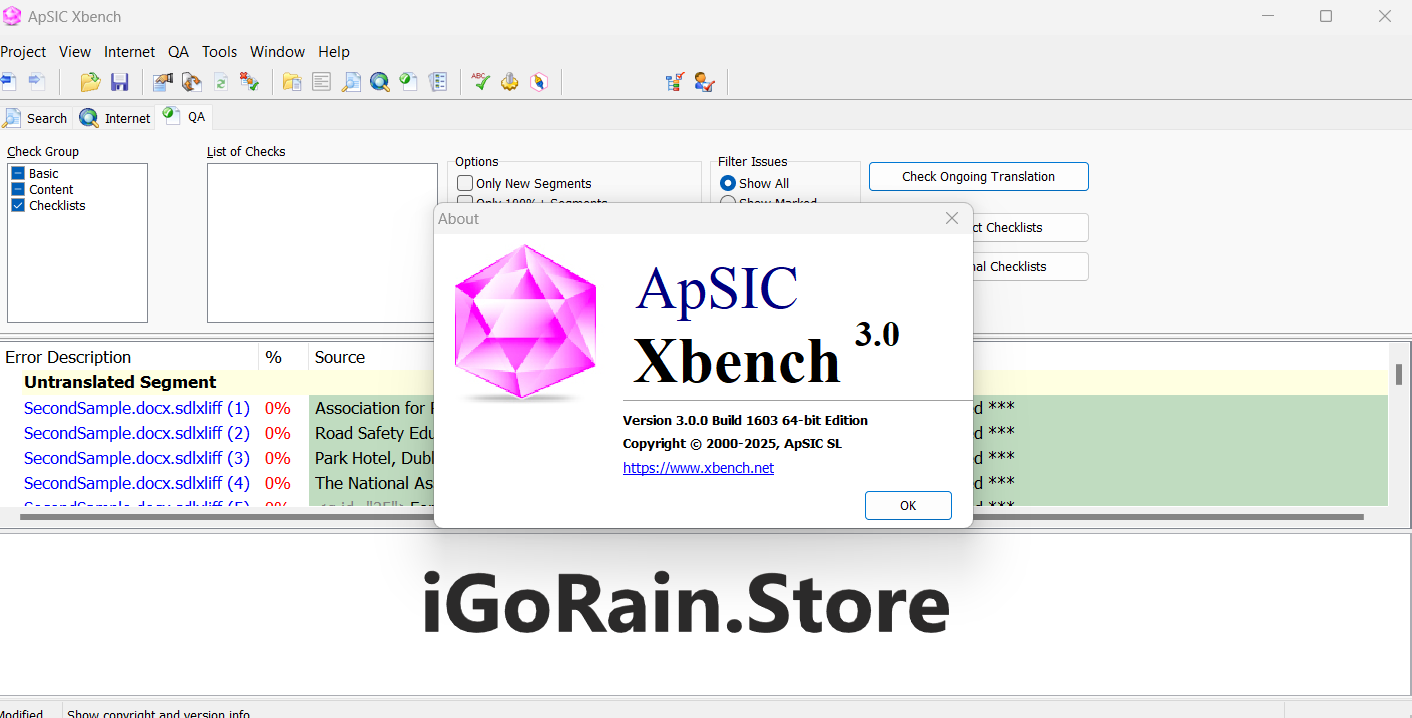Image resolution: width=1412 pixels, height=718 pixels.
Task: Click the magnifier-on-globe Internet toolbar icon
Action: click(x=380, y=82)
